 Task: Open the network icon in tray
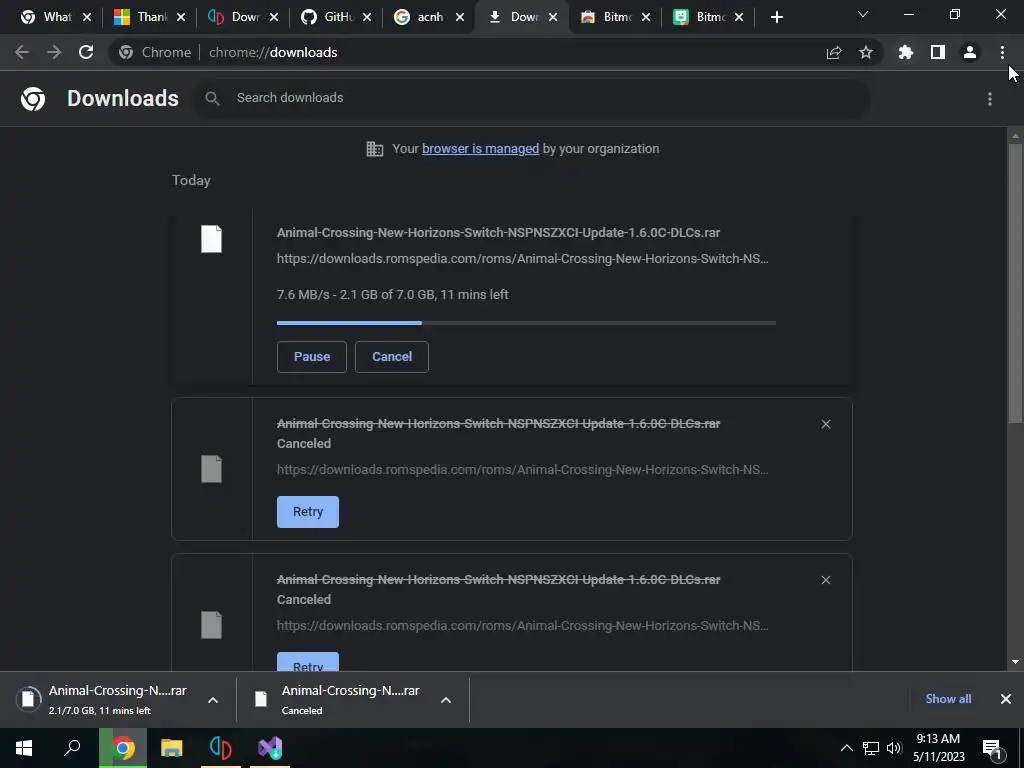[871, 748]
